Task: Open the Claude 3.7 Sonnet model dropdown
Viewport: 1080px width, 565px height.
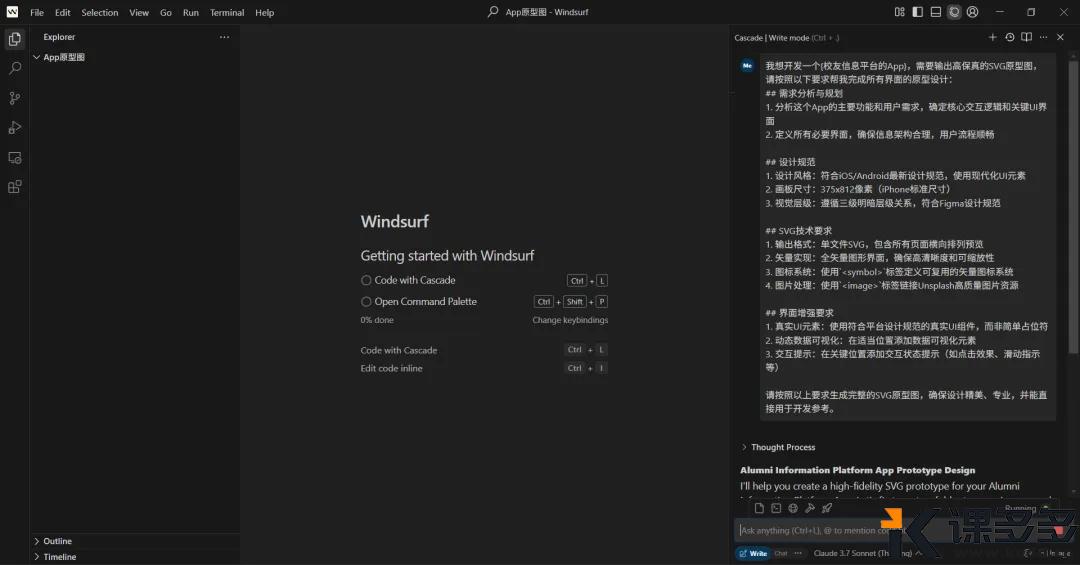Action: 866,553
